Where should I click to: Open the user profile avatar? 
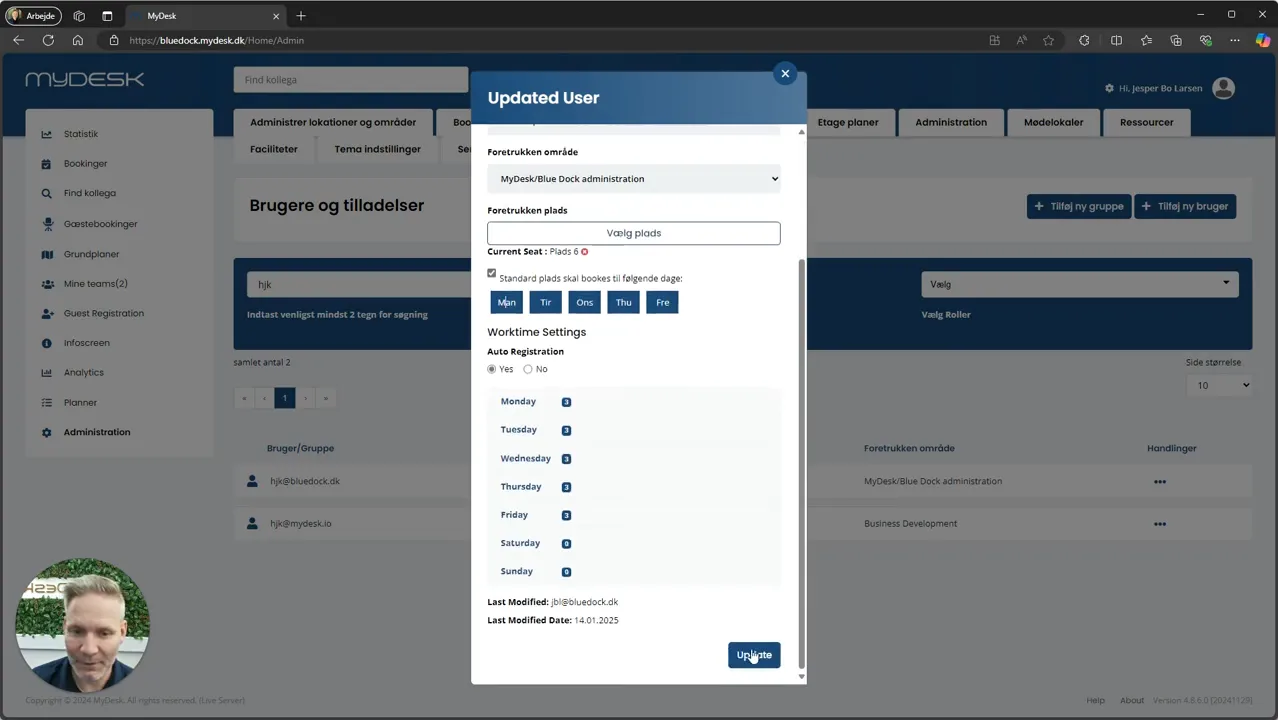click(1223, 88)
